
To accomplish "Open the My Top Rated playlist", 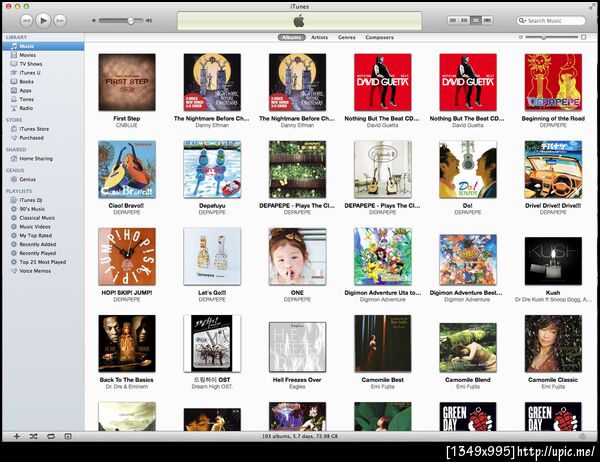I will [x=43, y=235].
